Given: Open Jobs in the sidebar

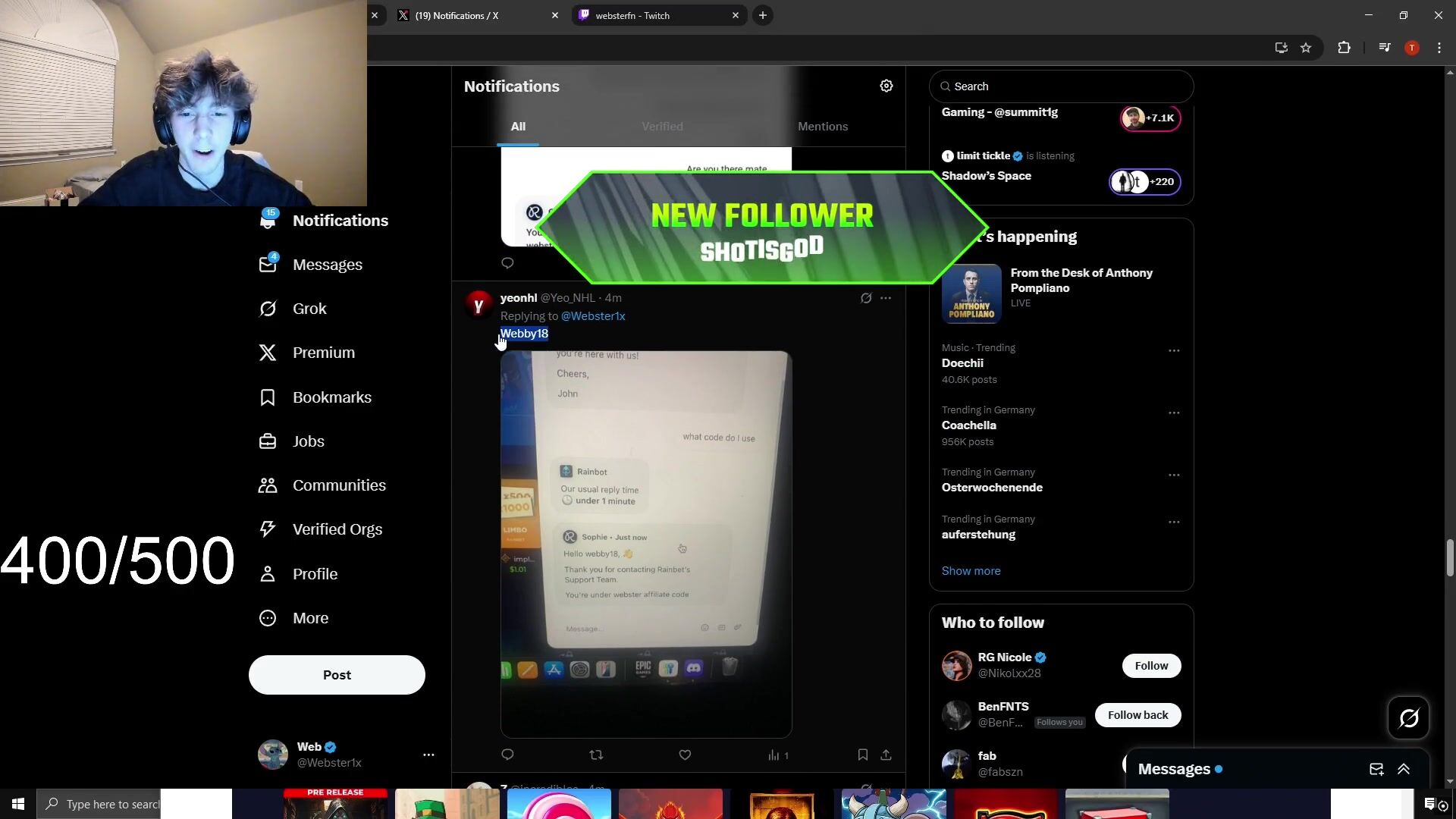Looking at the screenshot, I should tap(291, 441).
